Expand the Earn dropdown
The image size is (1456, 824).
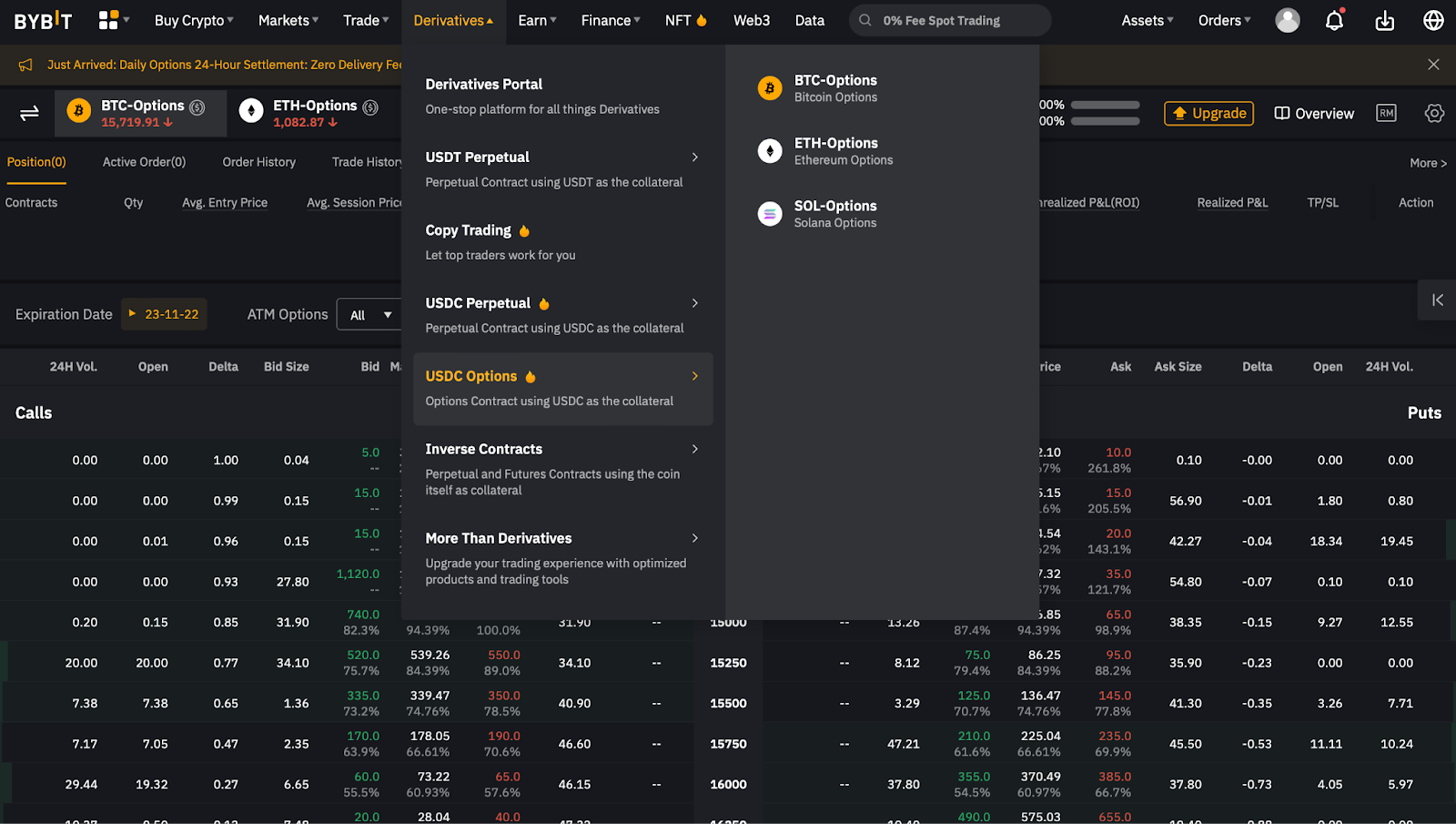click(x=537, y=20)
